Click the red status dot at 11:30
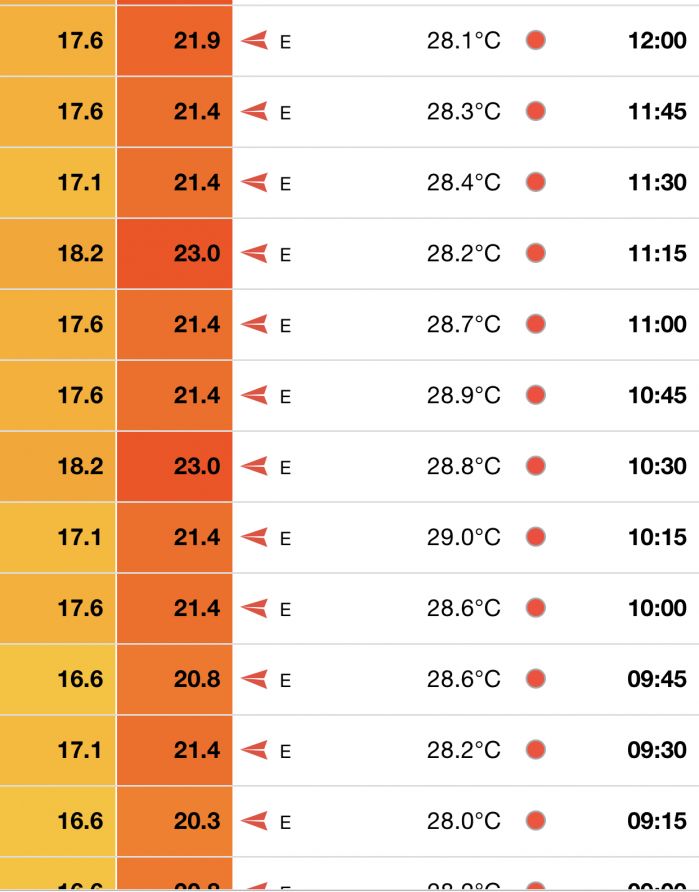 point(536,183)
